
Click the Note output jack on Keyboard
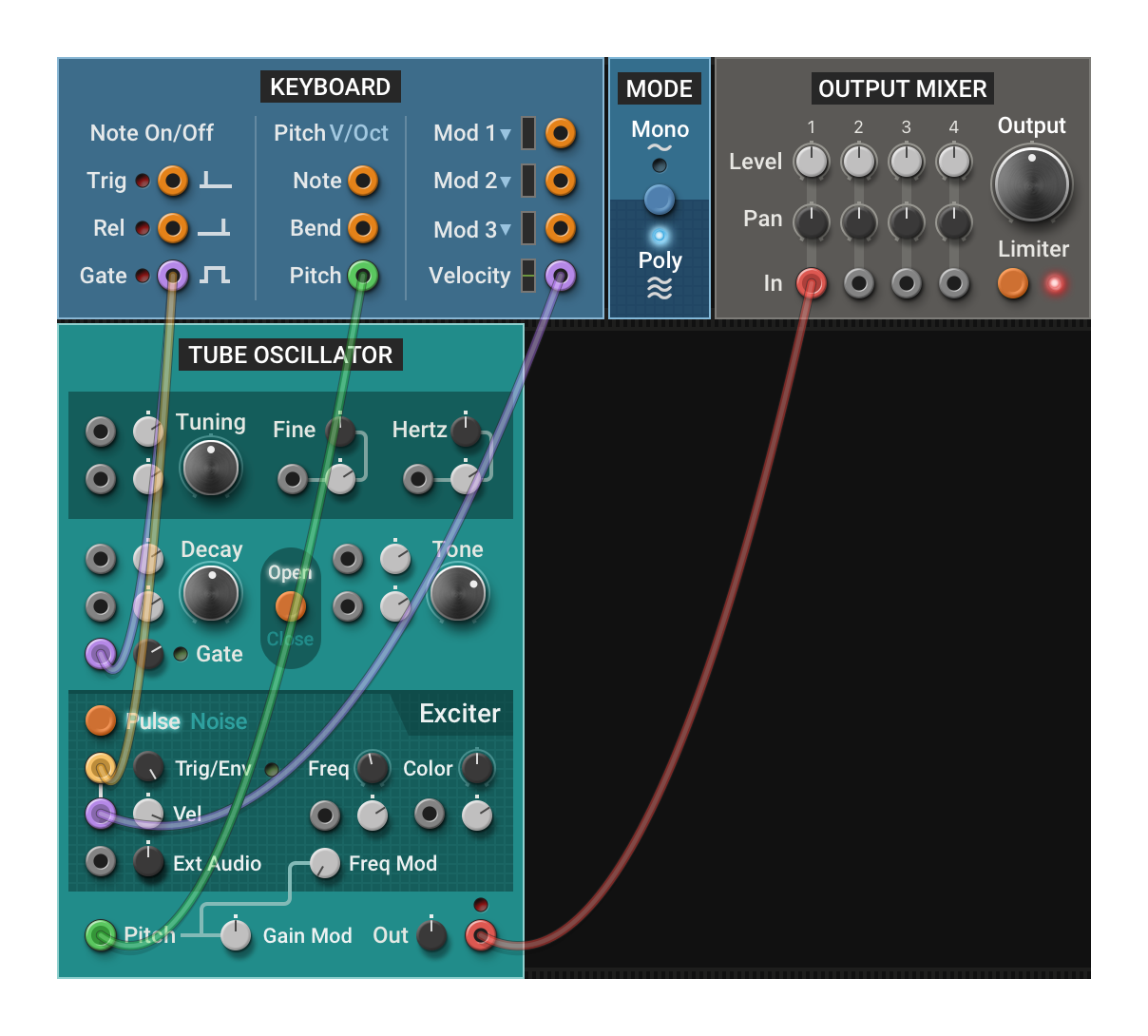pos(364,181)
